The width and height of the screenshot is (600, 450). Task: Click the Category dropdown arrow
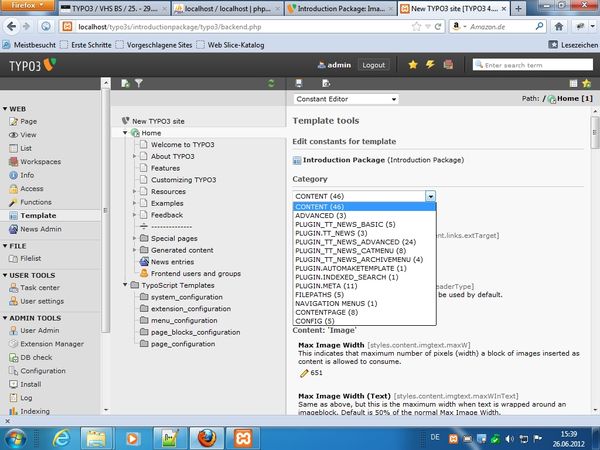click(x=430, y=196)
